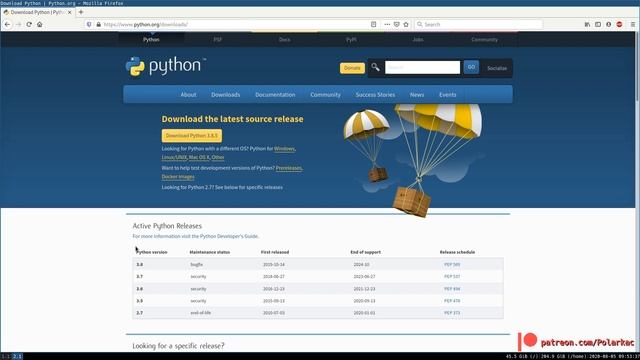
Task: Open the Documentation menu
Action: point(275,95)
